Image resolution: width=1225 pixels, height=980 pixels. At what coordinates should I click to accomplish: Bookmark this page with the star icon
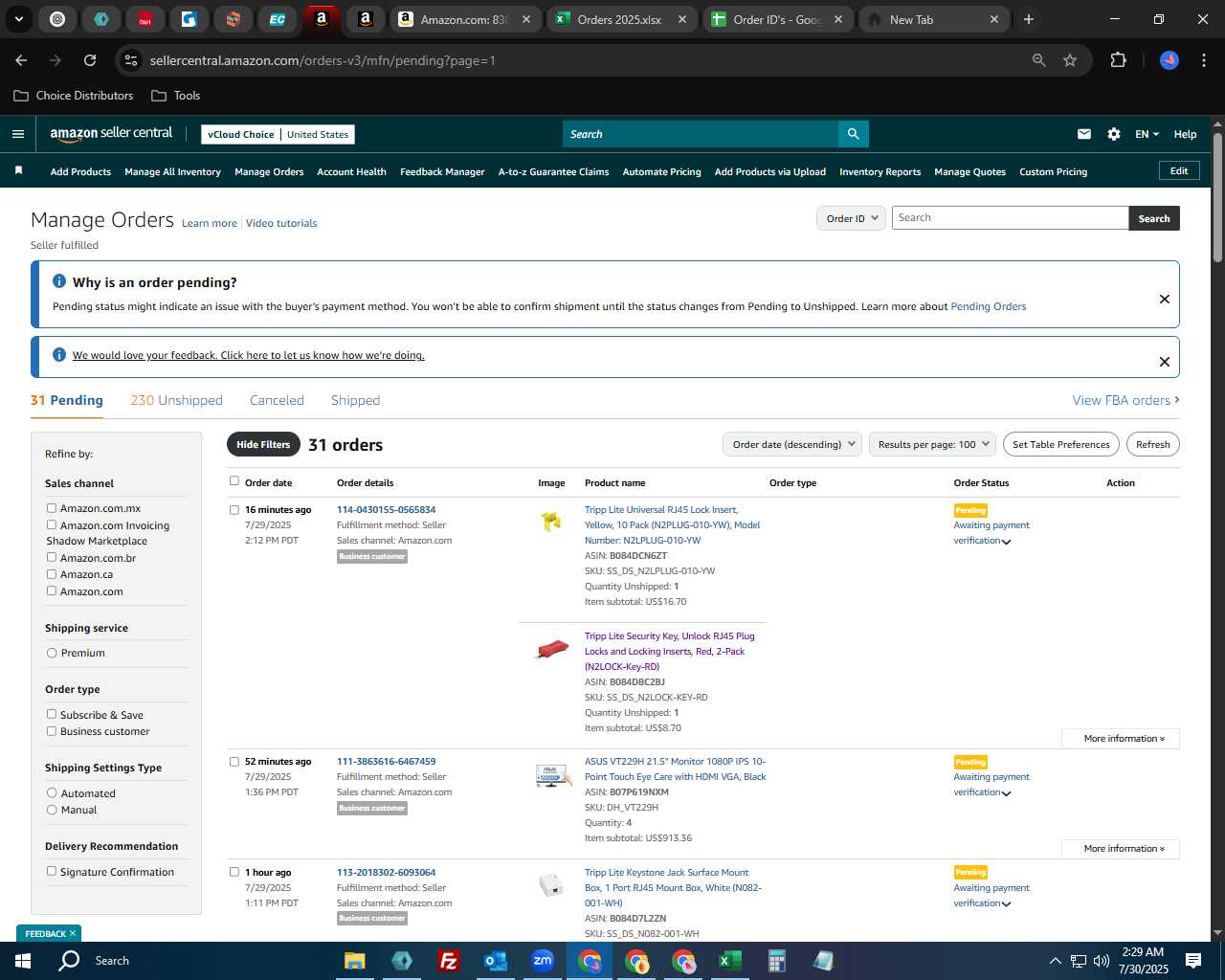[1070, 60]
